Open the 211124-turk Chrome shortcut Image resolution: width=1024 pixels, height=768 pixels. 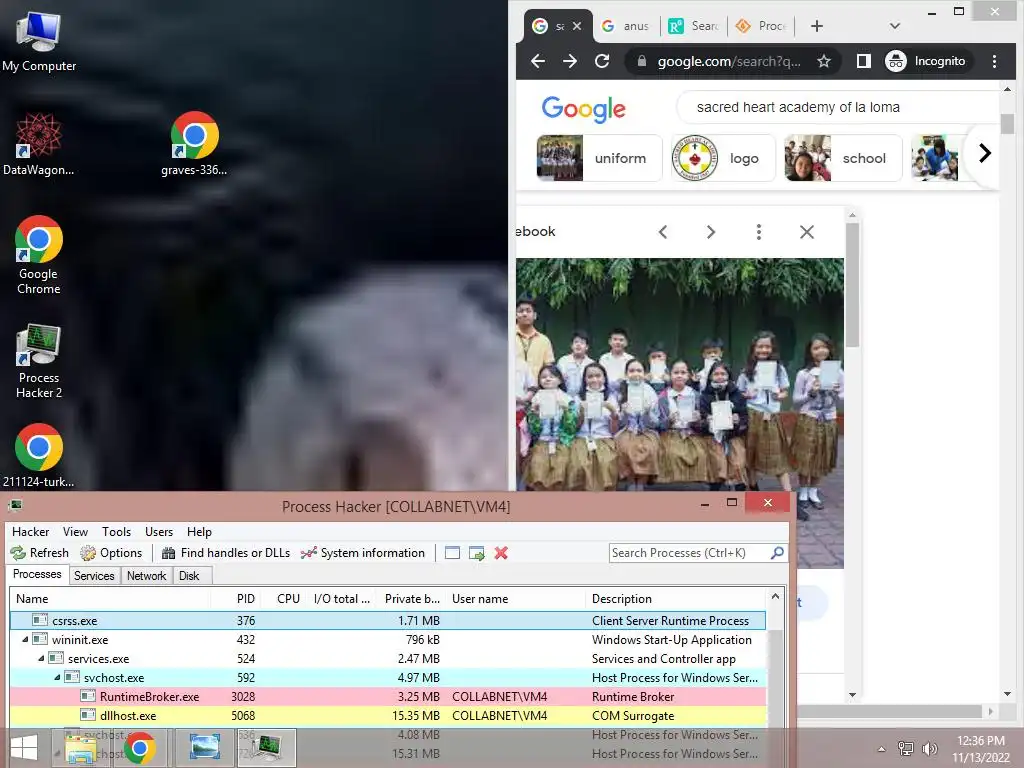[x=39, y=456]
